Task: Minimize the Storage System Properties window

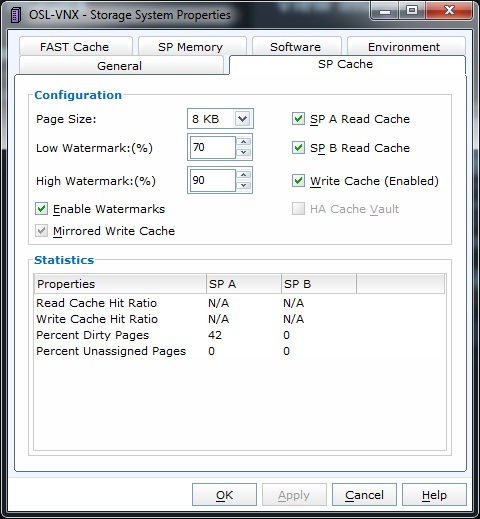Action: click(385, 11)
